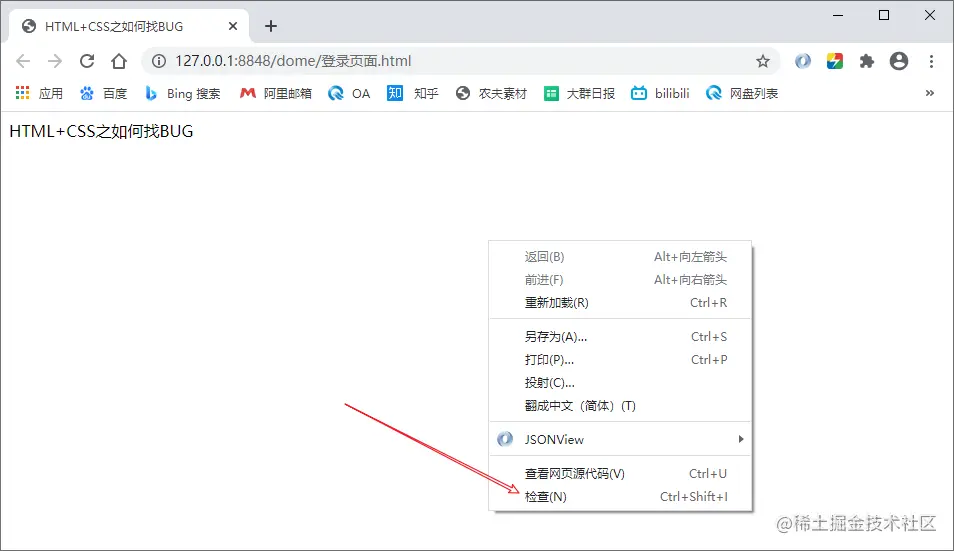Open the Extensions puzzle-piece menu

click(x=866, y=61)
